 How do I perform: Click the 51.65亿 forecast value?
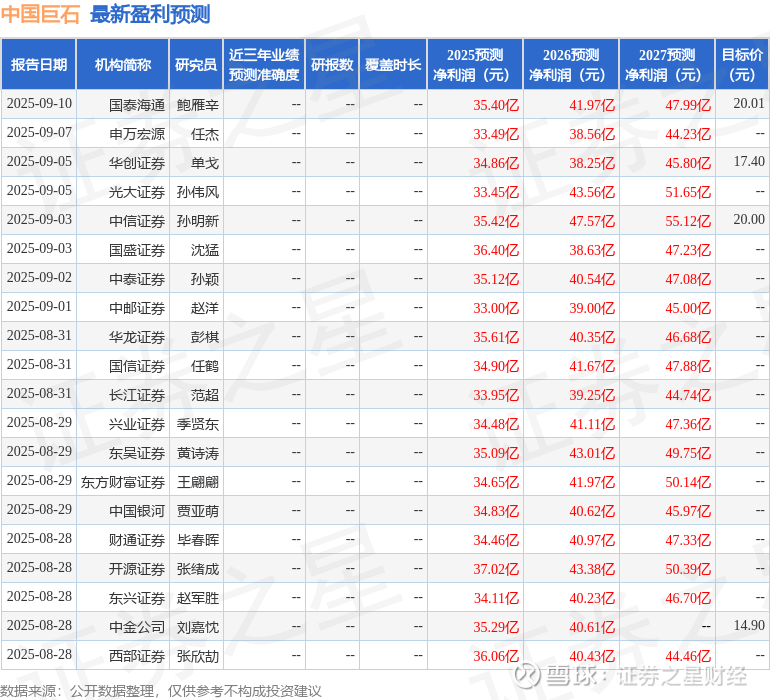(688, 192)
